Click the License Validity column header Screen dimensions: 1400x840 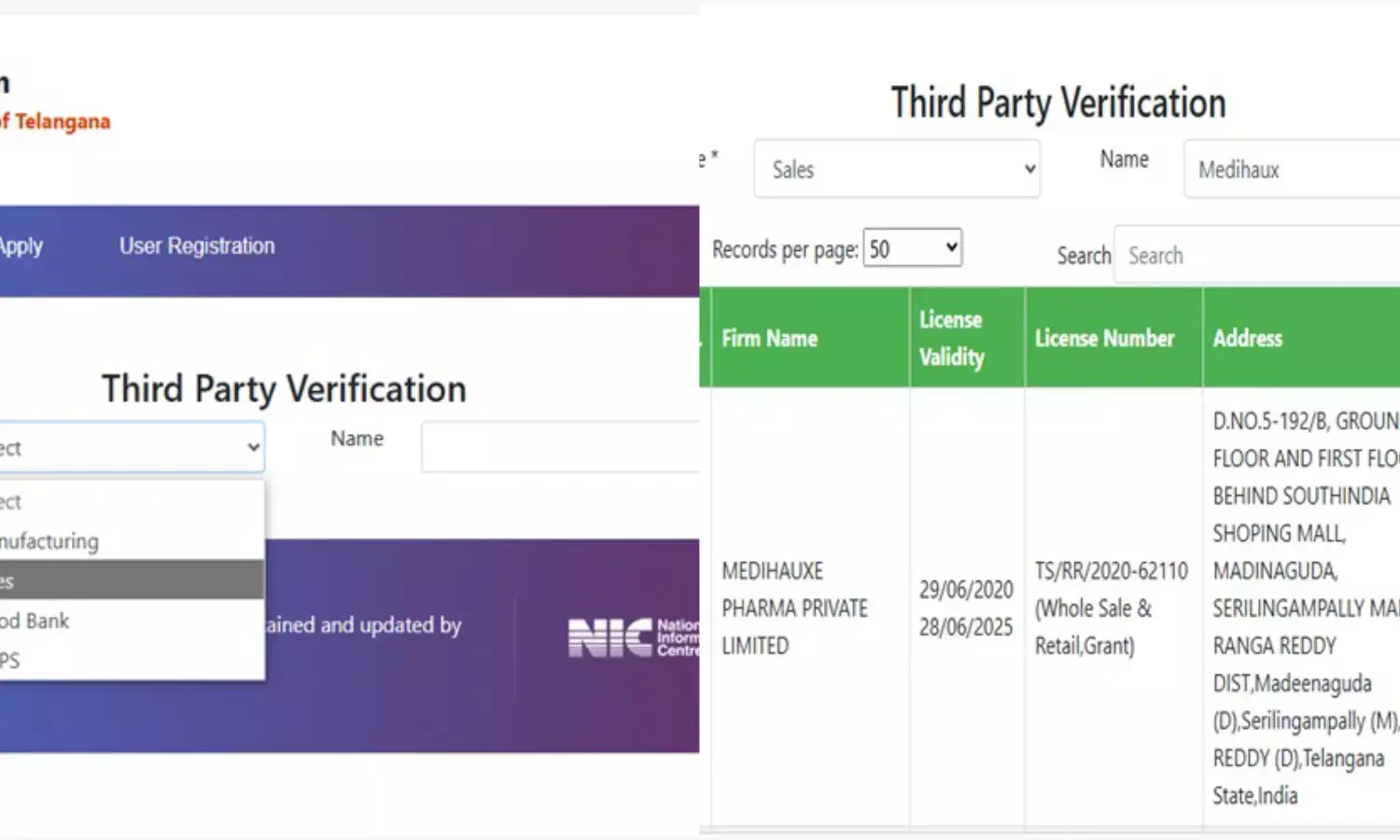tap(951, 337)
